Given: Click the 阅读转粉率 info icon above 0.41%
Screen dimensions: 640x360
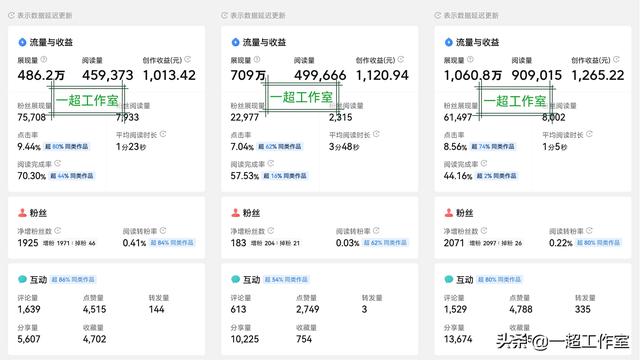Looking at the screenshot, I should [163, 230].
